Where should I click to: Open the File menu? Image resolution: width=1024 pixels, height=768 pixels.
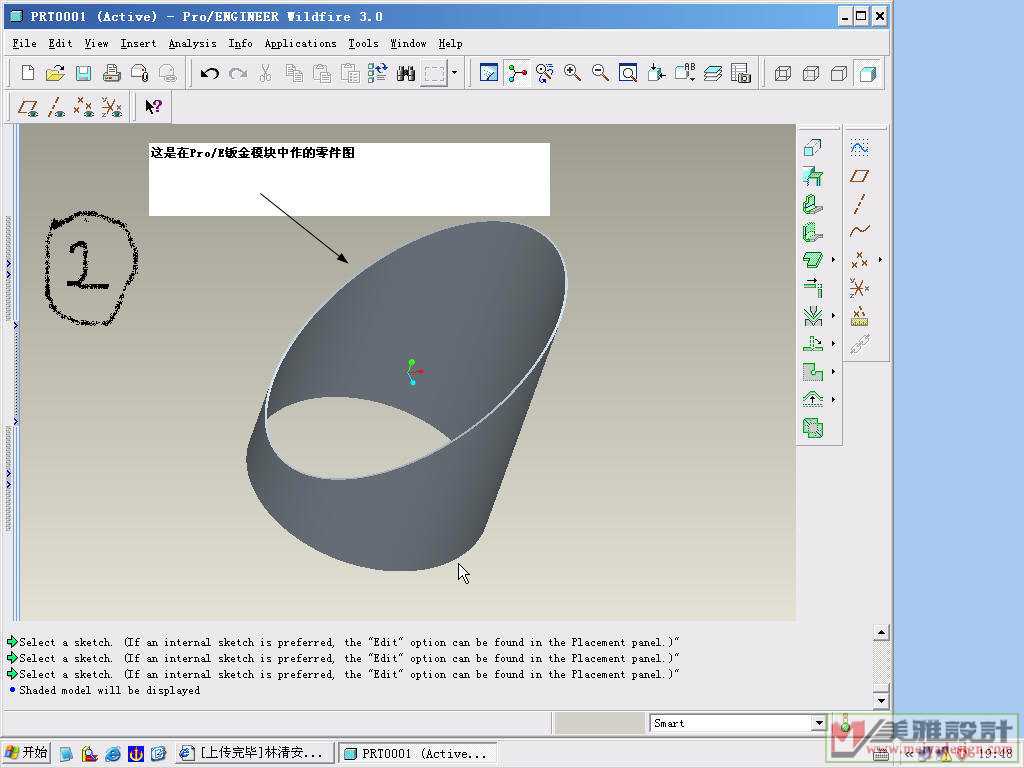point(24,44)
